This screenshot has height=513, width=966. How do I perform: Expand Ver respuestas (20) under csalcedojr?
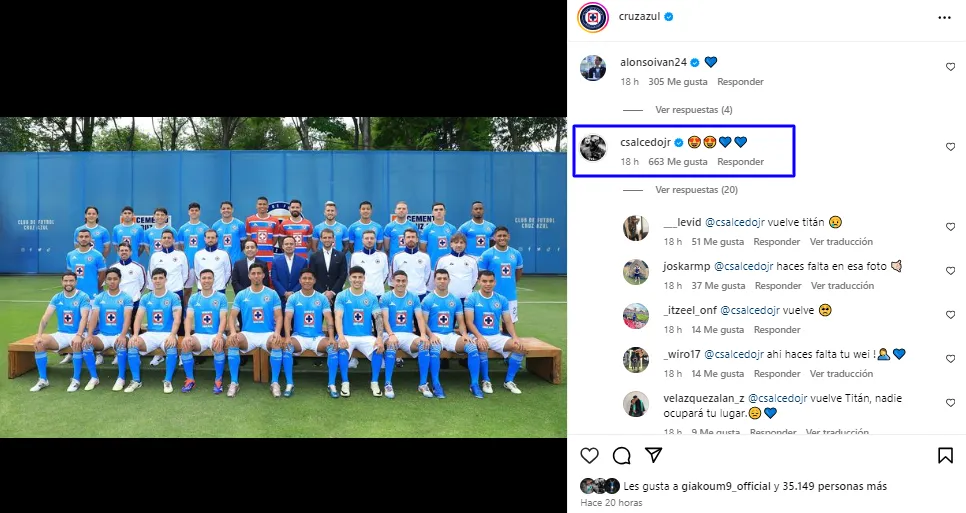pyautogui.click(x=696, y=190)
